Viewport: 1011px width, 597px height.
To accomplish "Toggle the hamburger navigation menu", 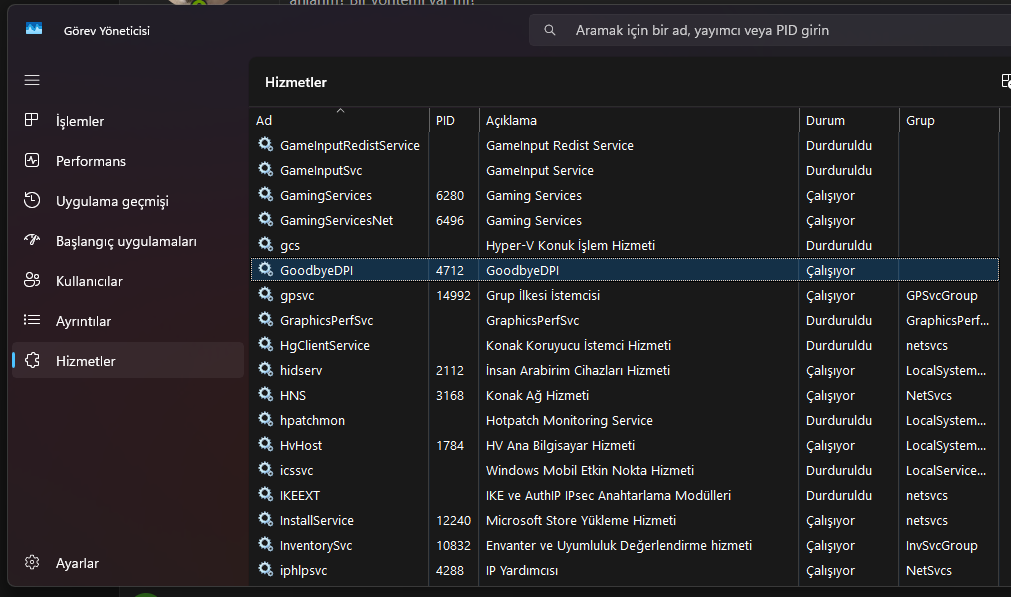I will (x=32, y=80).
